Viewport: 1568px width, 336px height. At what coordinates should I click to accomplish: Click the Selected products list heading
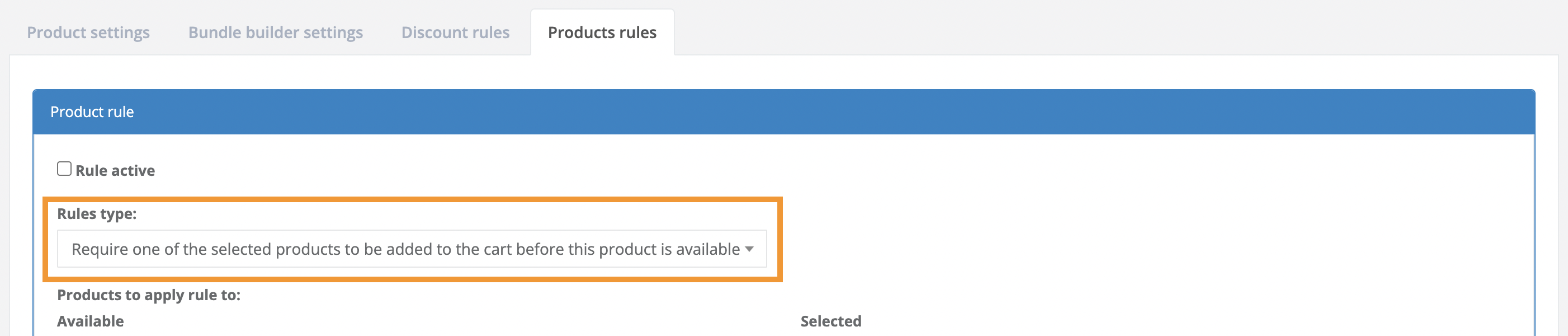[x=831, y=321]
